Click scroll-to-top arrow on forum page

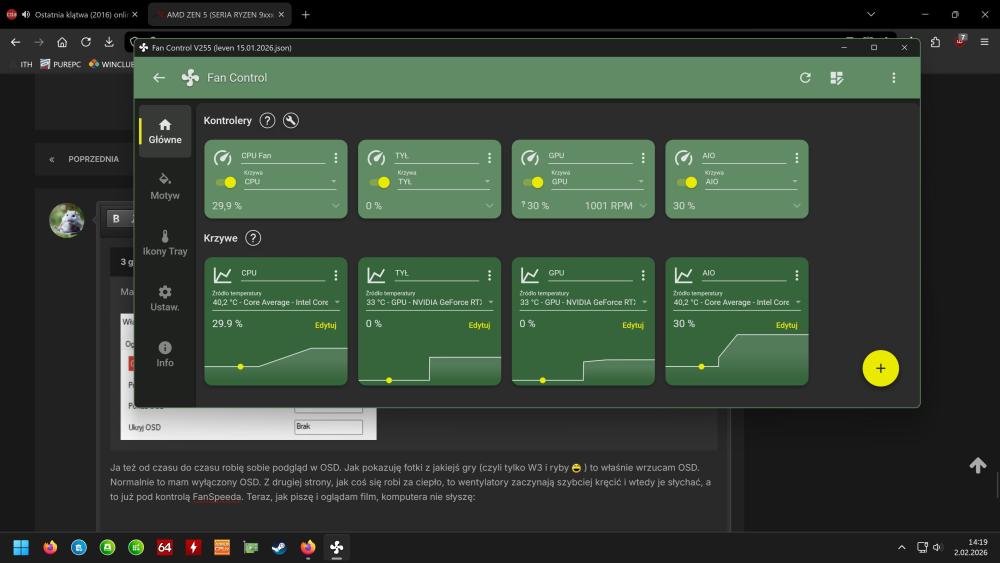click(x=978, y=465)
